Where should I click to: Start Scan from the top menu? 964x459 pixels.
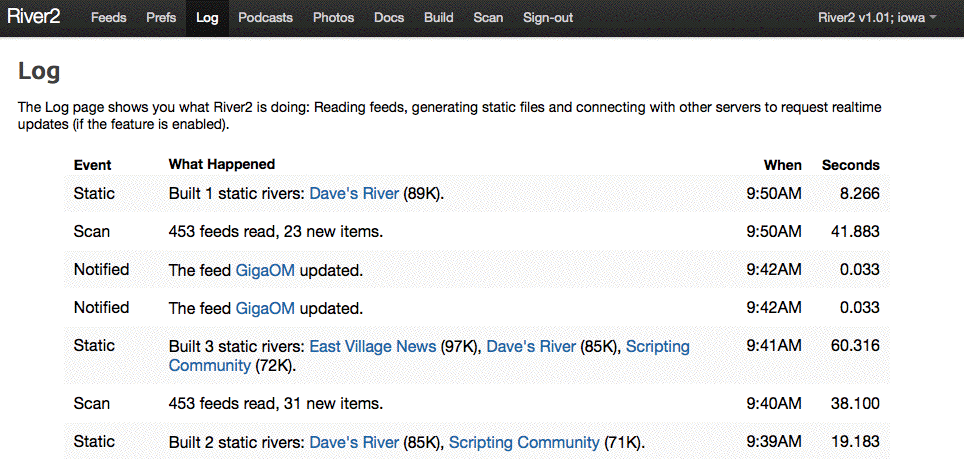click(488, 18)
